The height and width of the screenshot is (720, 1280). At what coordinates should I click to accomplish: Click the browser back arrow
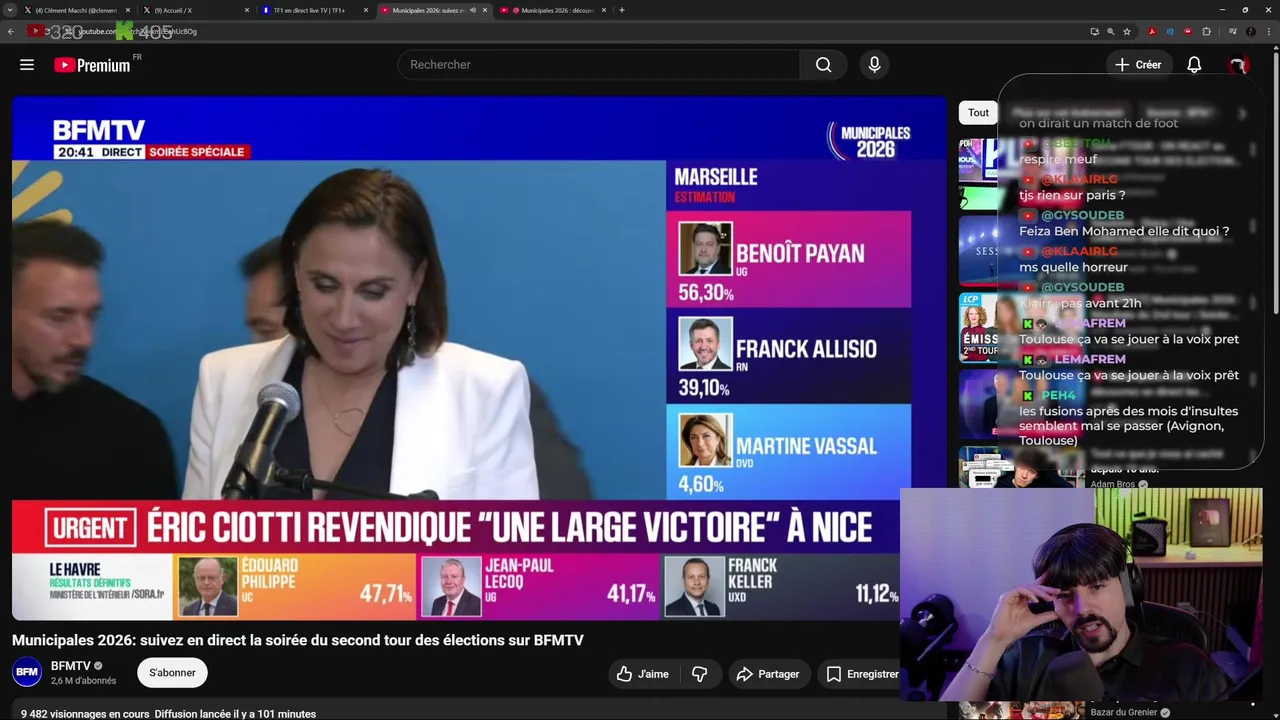click(x=11, y=31)
